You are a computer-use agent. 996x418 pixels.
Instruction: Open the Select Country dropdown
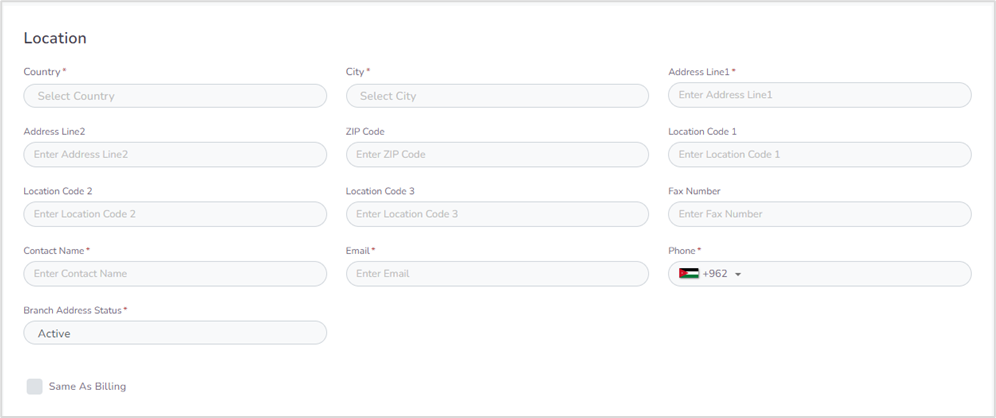pyautogui.click(x=175, y=96)
